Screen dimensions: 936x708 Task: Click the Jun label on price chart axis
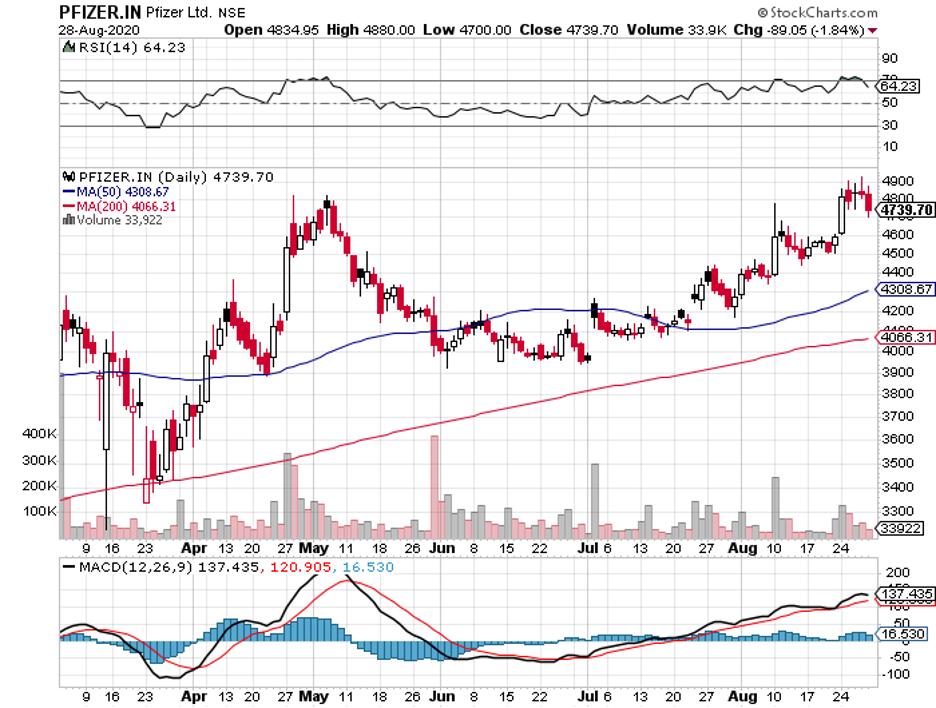[442, 548]
